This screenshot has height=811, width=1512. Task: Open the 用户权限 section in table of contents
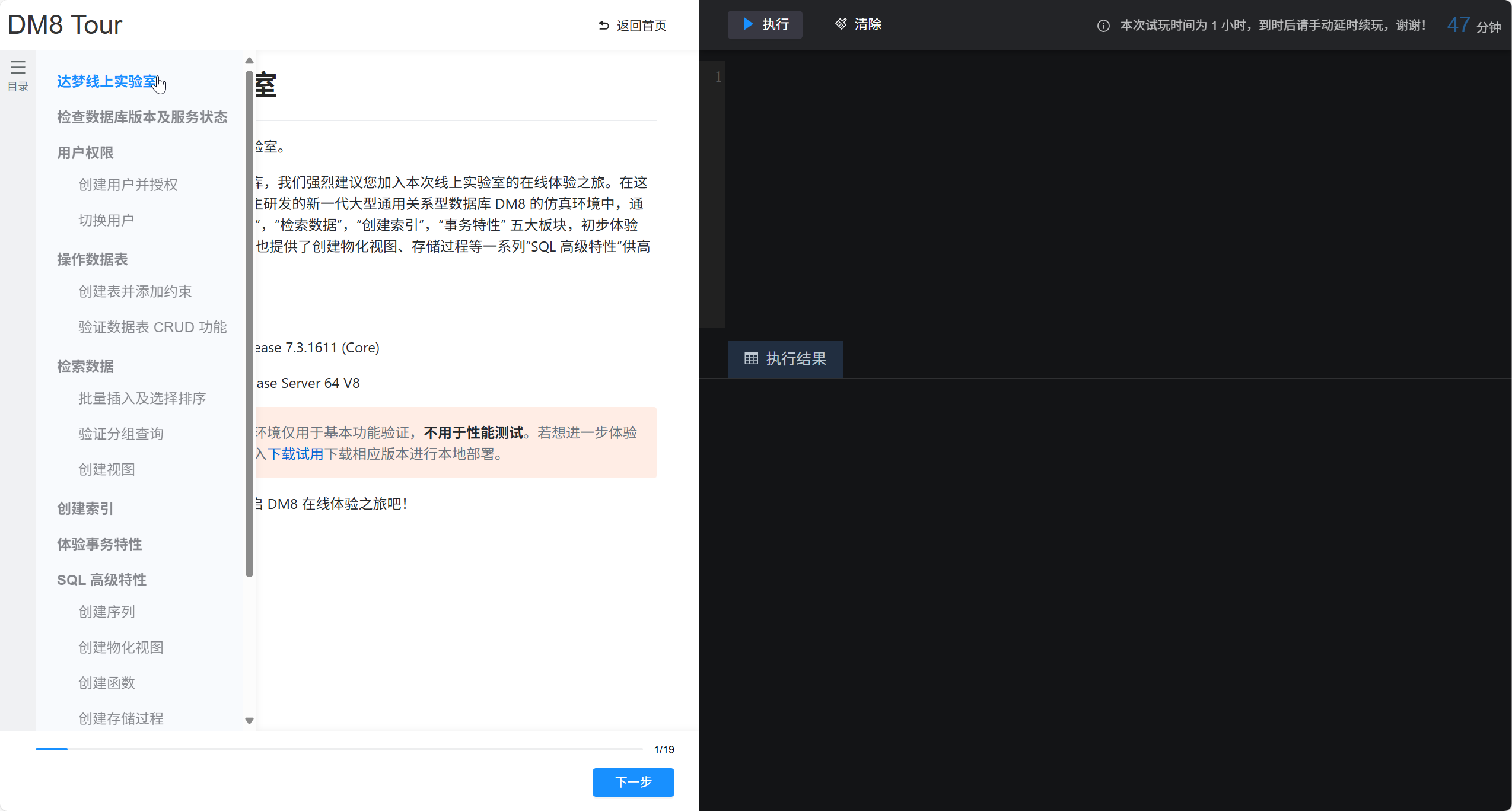pos(85,152)
